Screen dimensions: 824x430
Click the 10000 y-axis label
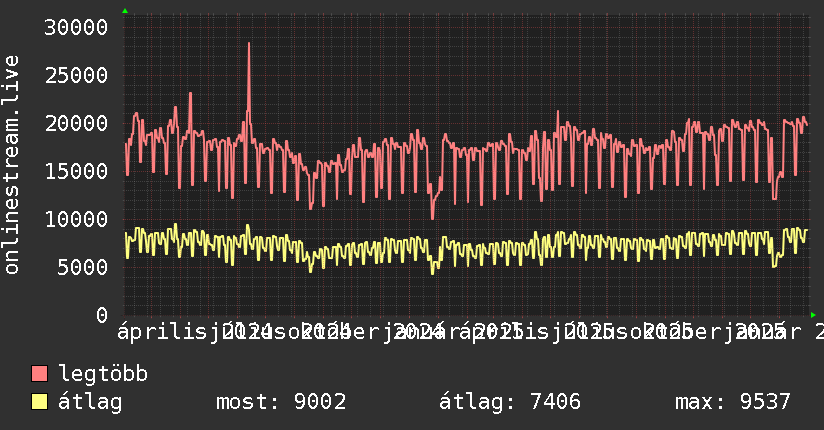coord(76,219)
